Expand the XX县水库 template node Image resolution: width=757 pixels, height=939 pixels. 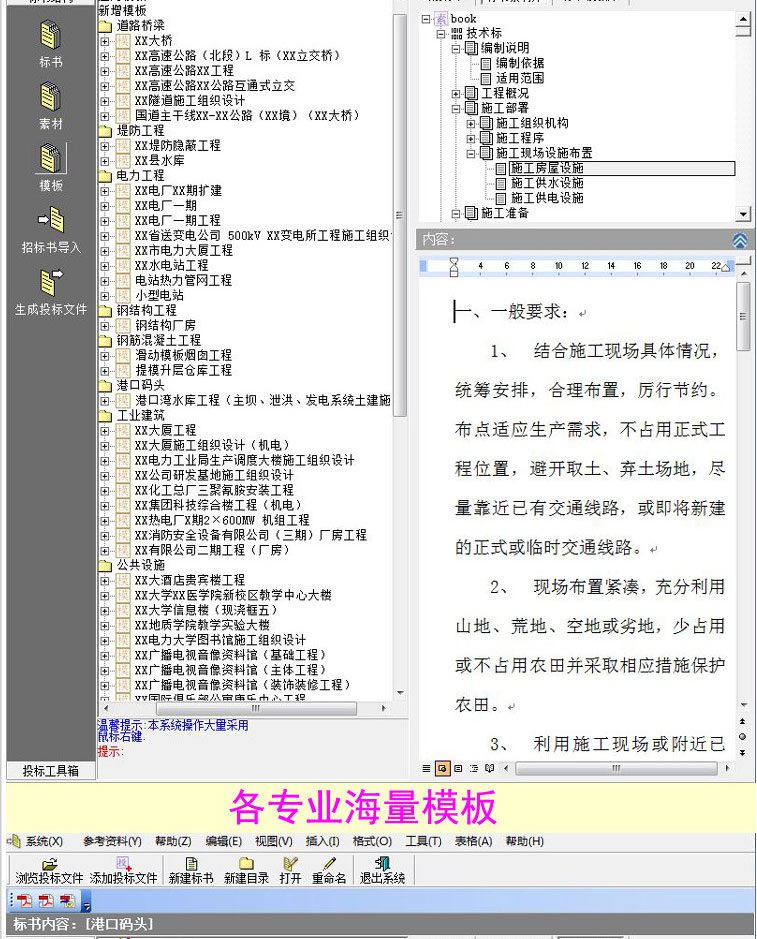(x=105, y=161)
